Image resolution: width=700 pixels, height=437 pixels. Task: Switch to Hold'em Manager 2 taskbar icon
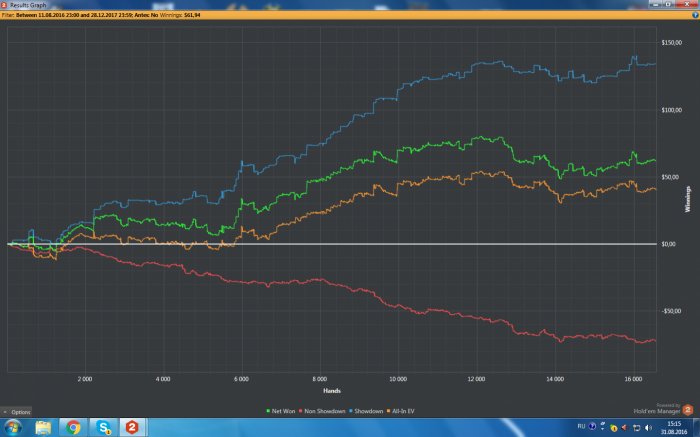132,427
